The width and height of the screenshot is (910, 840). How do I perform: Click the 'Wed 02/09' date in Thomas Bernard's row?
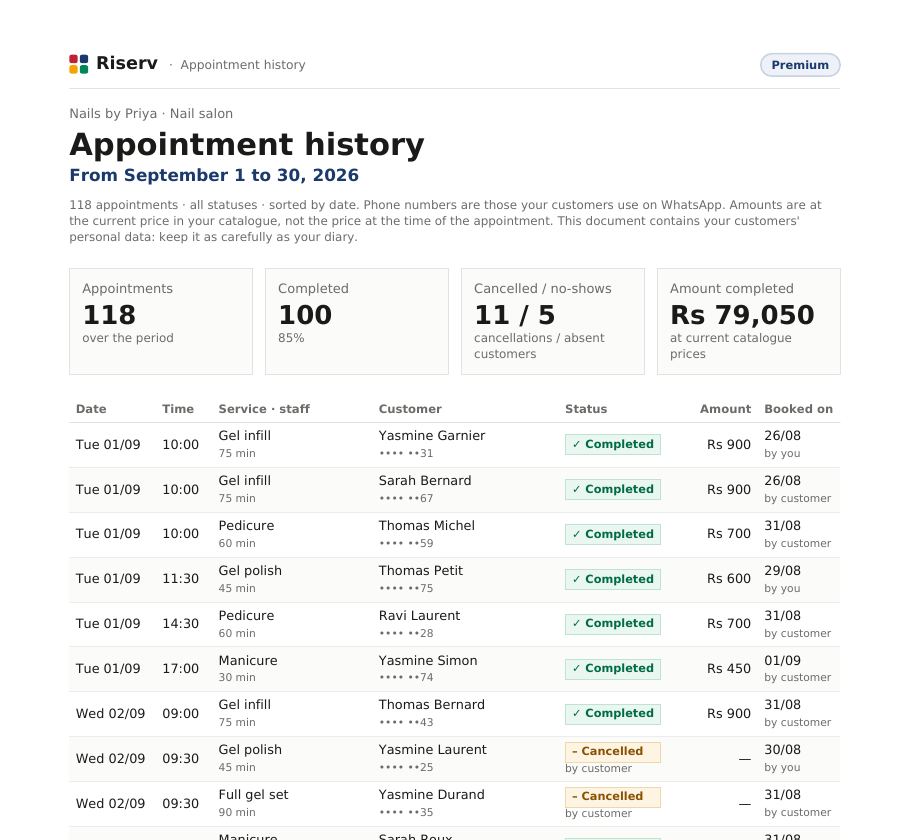(x=110, y=713)
